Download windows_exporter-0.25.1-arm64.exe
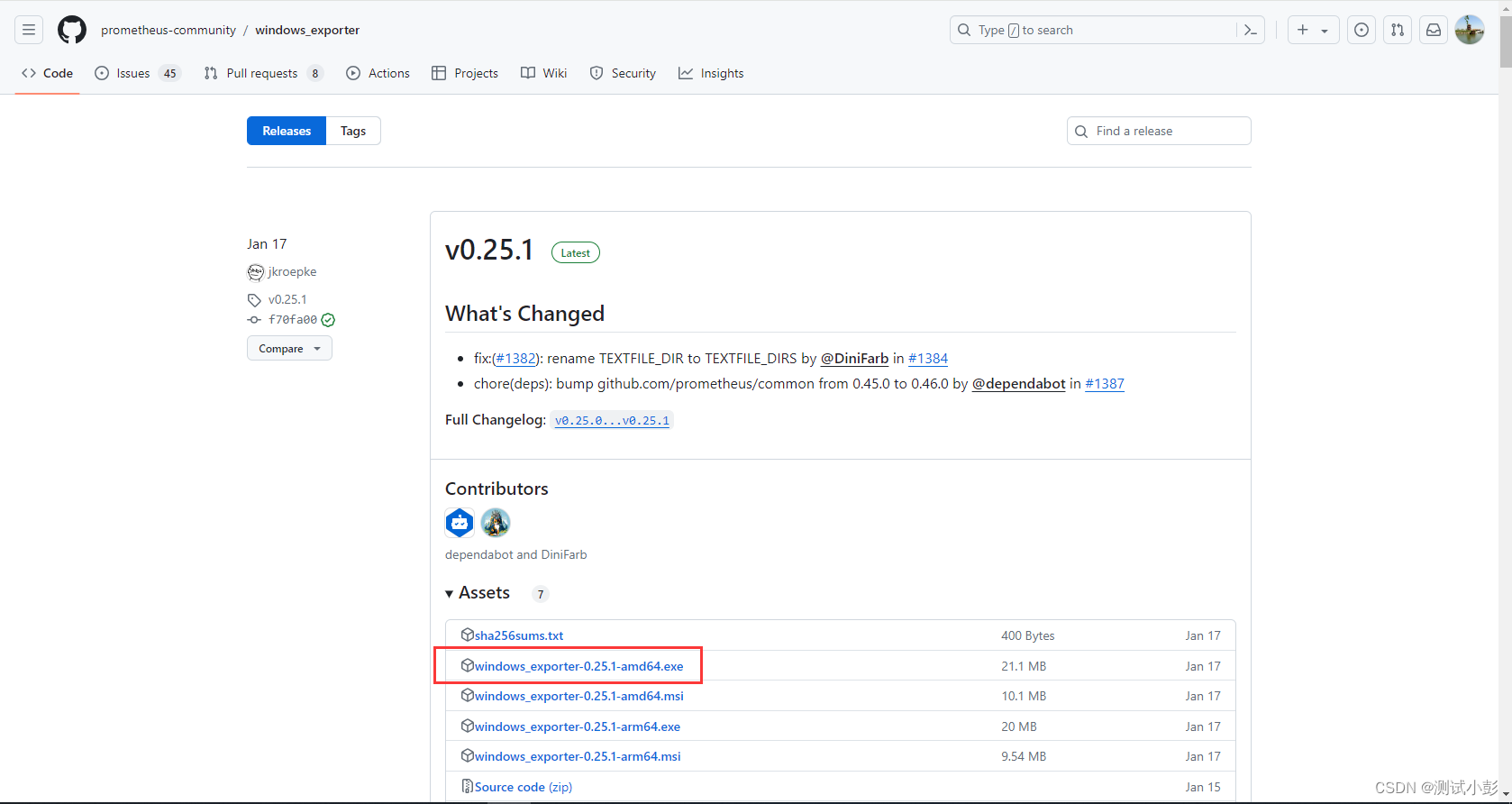This screenshot has width=1512, height=804. tap(578, 726)
